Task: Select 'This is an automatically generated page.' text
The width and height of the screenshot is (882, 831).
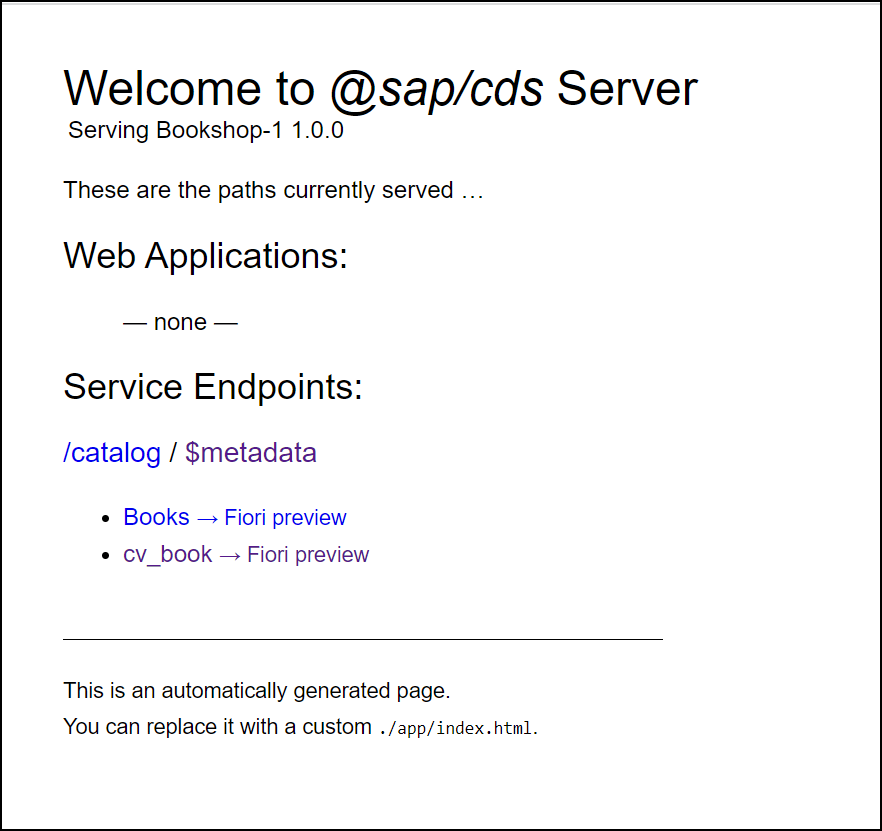Action: 256,690
